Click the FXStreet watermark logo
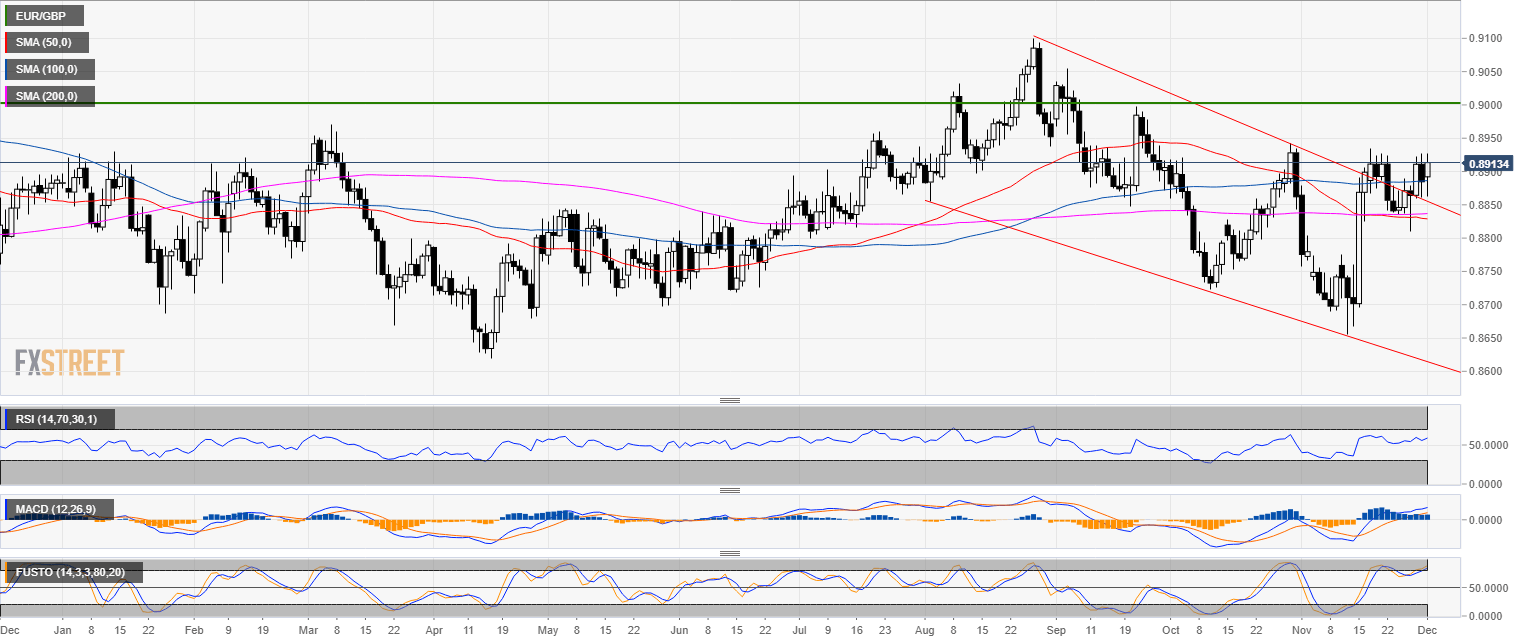The height and width of the screenshot is (643, 1531). pyautogui.click(x=70, y=362)
